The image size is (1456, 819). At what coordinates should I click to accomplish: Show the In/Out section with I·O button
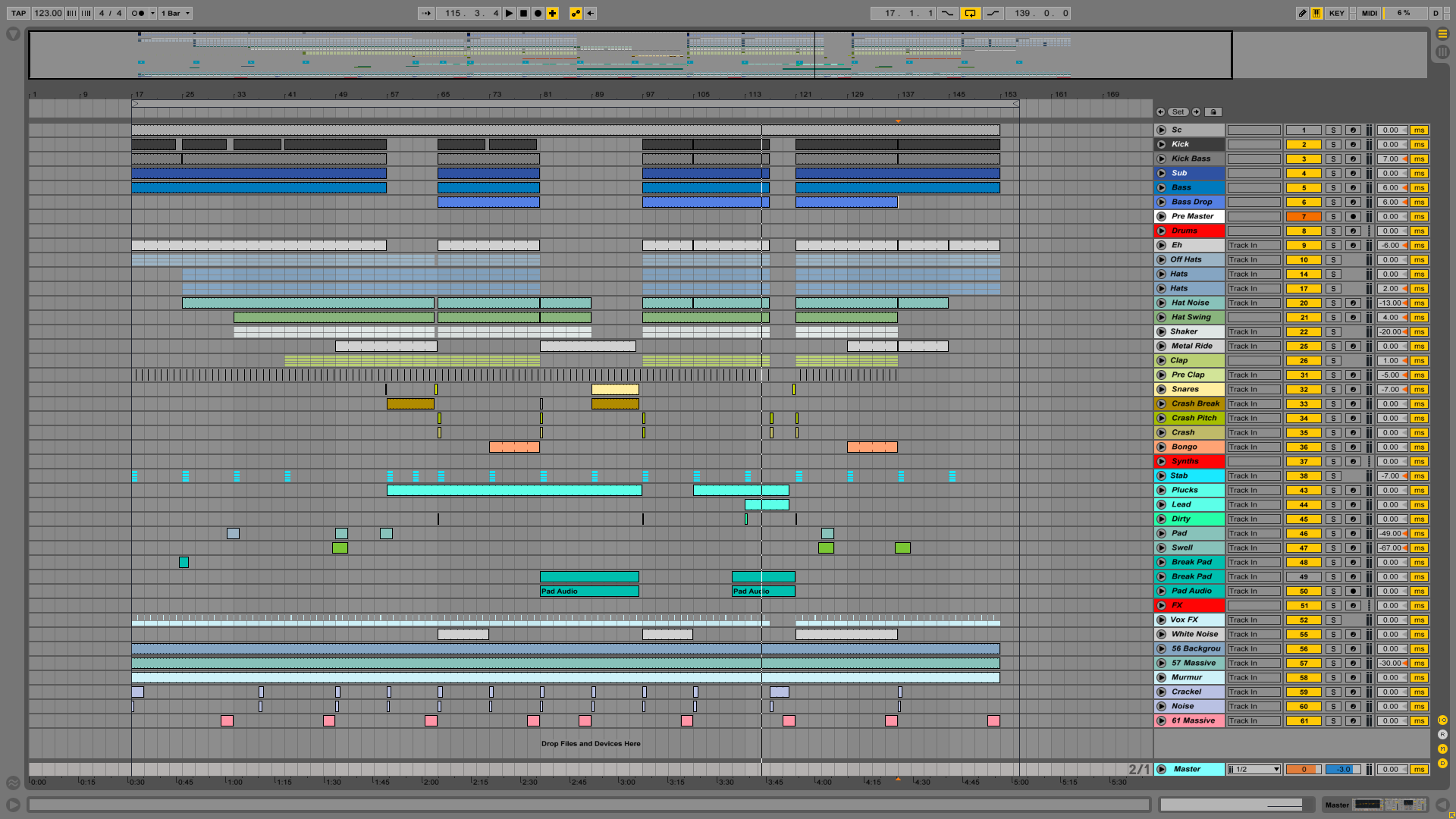coord(1442,720)
